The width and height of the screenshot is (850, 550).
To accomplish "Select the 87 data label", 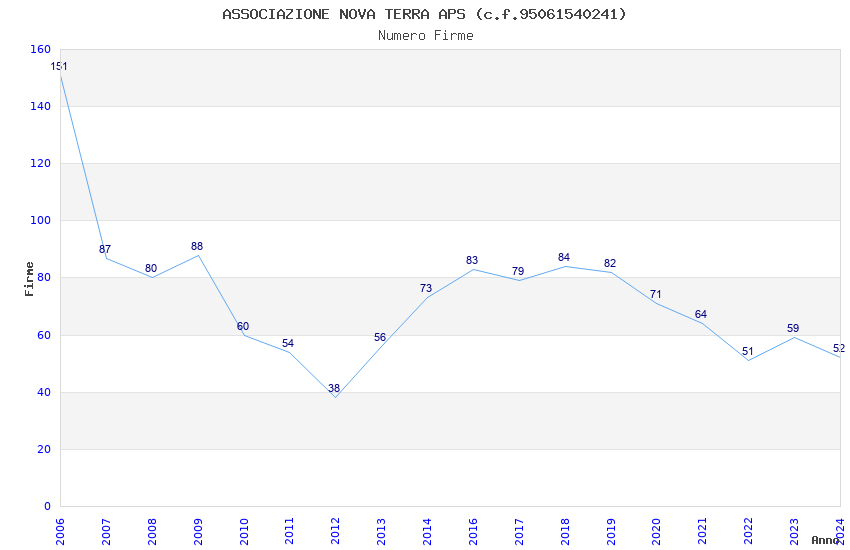I will point(105,249).
